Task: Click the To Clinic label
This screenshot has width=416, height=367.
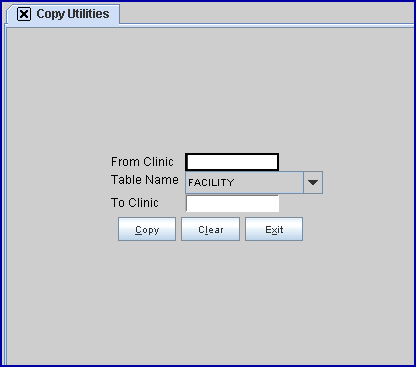Action: coord(135,203)
